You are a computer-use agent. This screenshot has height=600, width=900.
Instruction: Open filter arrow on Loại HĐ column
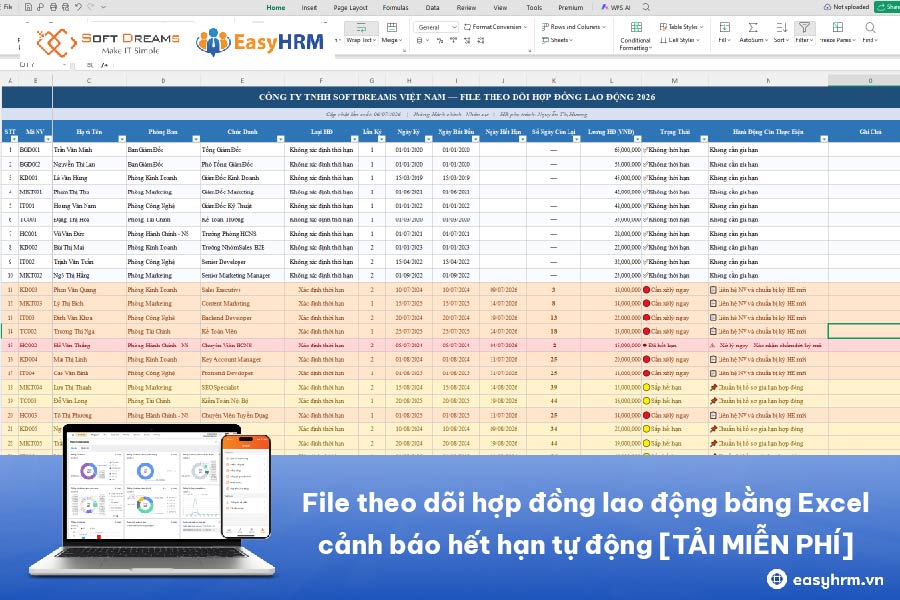point(354,139)
